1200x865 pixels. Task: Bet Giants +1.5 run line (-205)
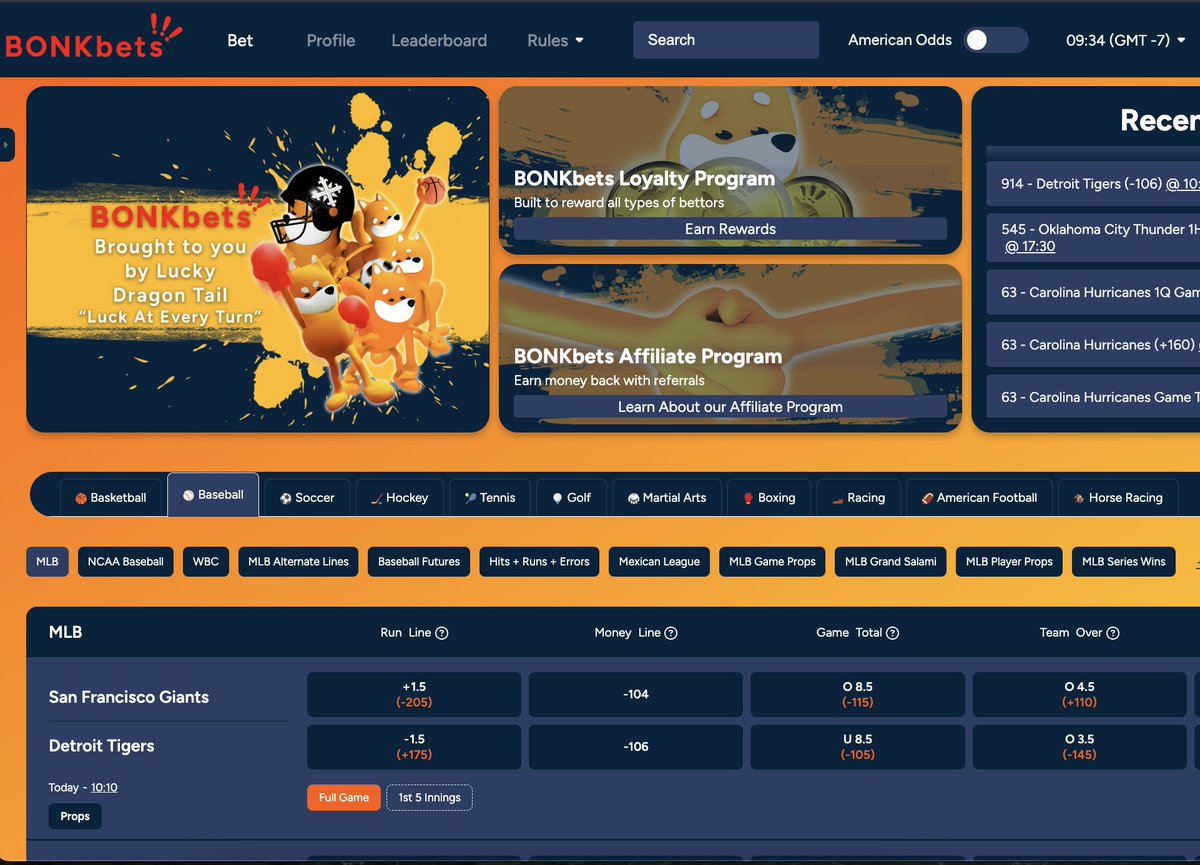point(414,694)
